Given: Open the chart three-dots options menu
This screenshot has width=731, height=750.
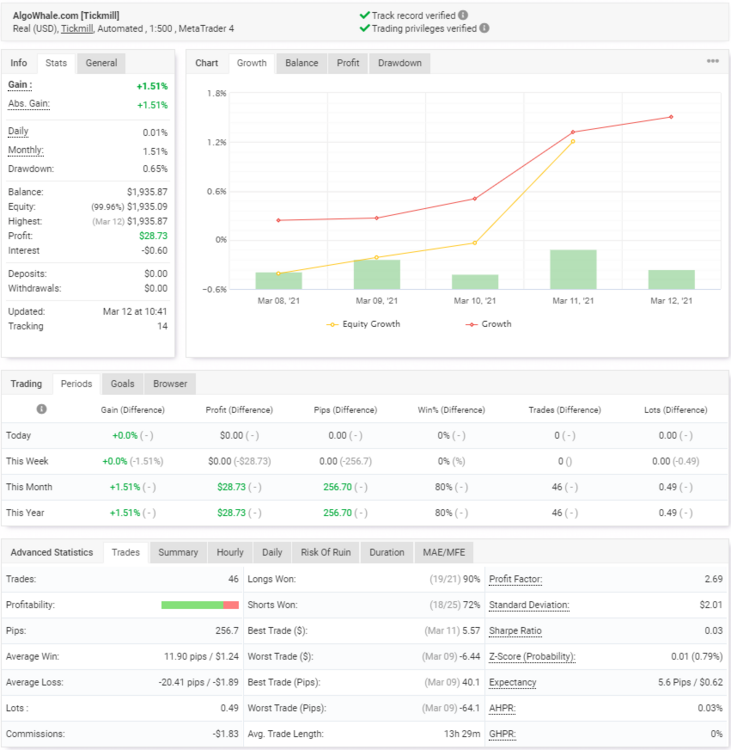Looking at the screenshot, I should [713, 61].
